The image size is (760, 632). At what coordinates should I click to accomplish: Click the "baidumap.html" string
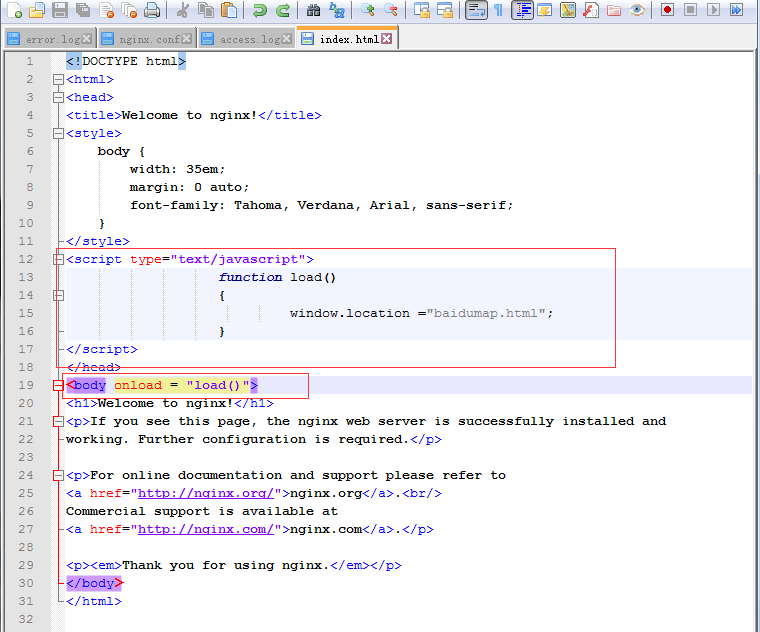click(x=486, y=314)
